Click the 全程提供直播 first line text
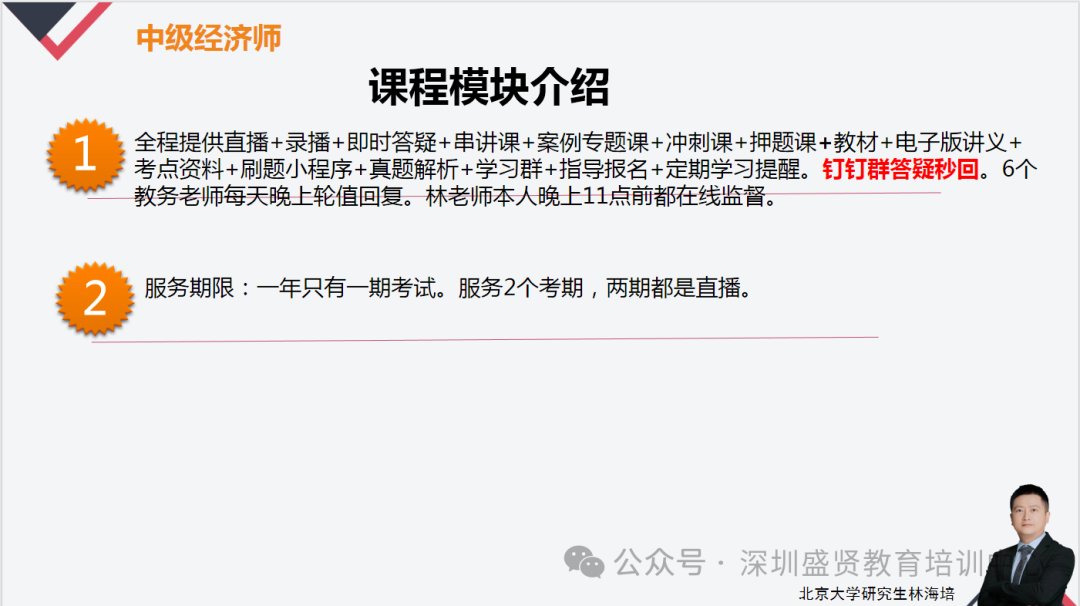This screenshot has width=1080, height=606. [578, 143]
